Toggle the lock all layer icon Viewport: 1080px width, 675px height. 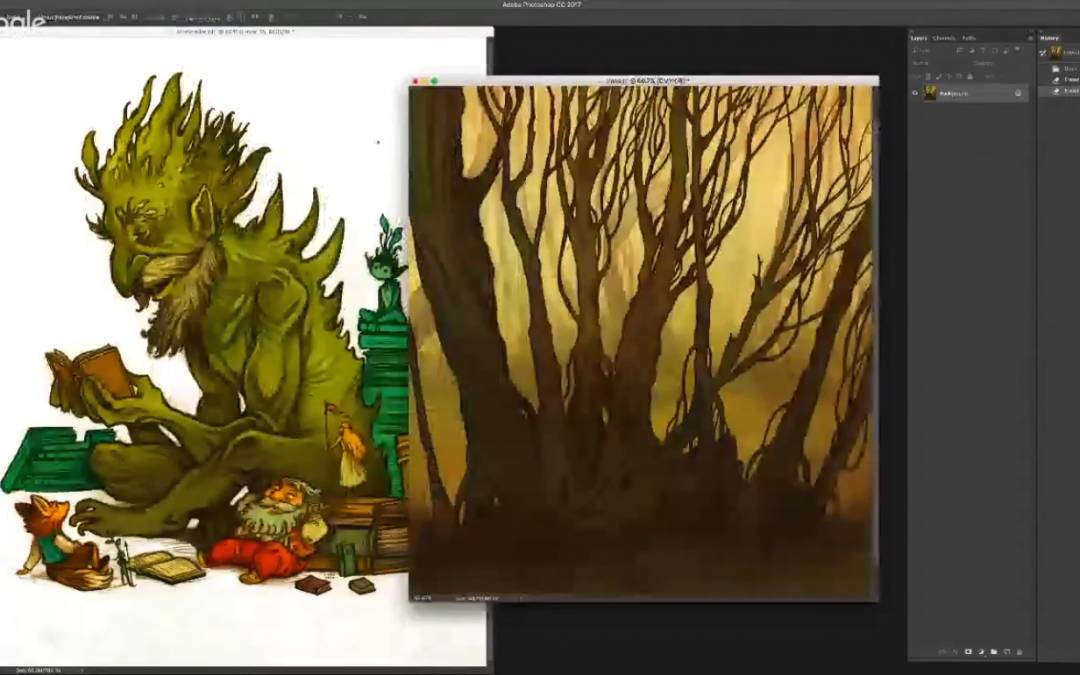tap(969, 76)
